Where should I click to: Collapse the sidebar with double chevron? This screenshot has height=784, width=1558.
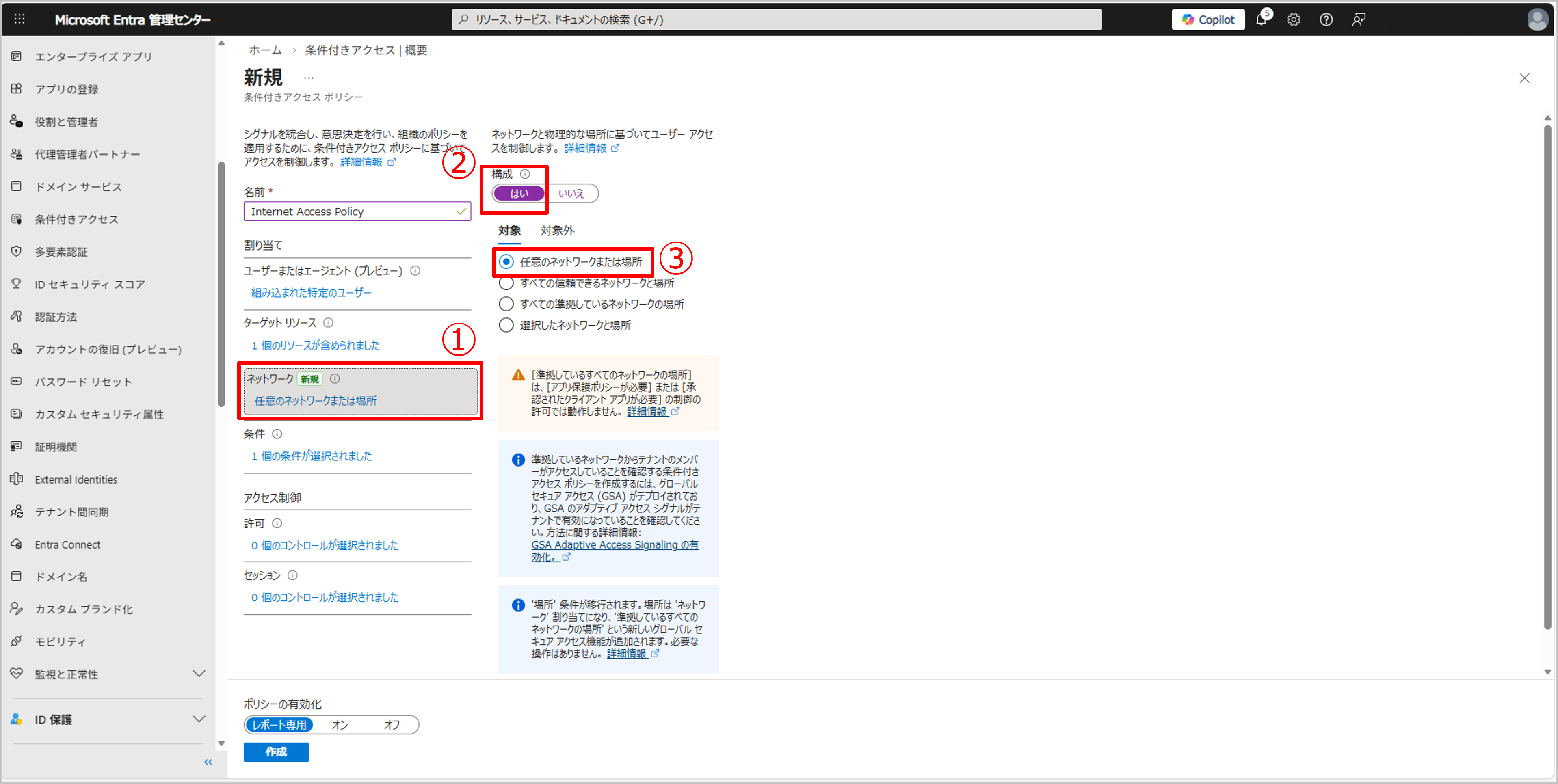click(x=208, y=762)
